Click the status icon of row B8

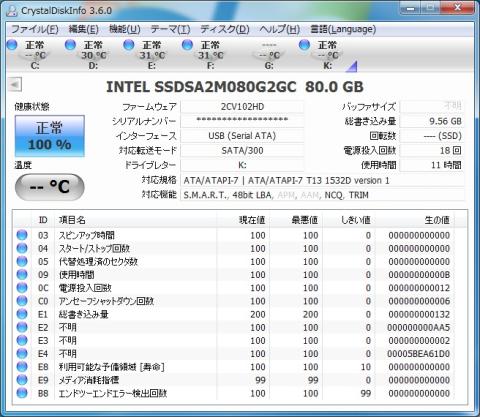click(22, 393)
